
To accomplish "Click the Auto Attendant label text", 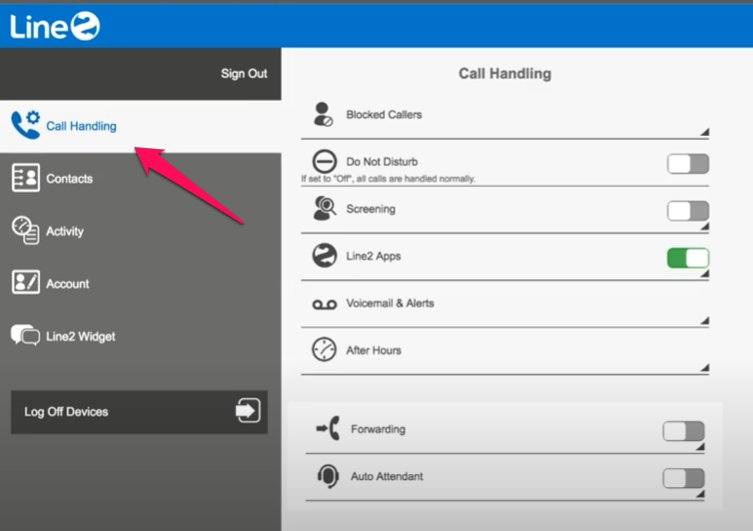I will point(387,476).
